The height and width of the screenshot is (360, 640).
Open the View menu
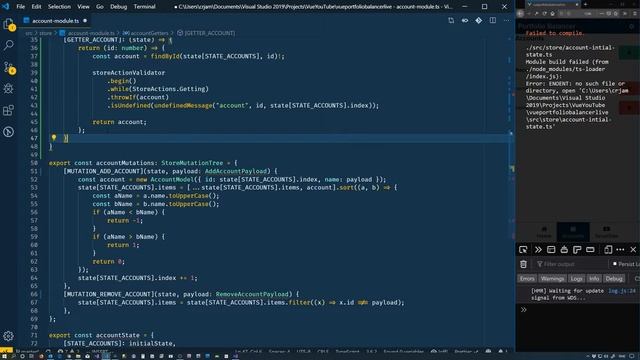[83, 7]
